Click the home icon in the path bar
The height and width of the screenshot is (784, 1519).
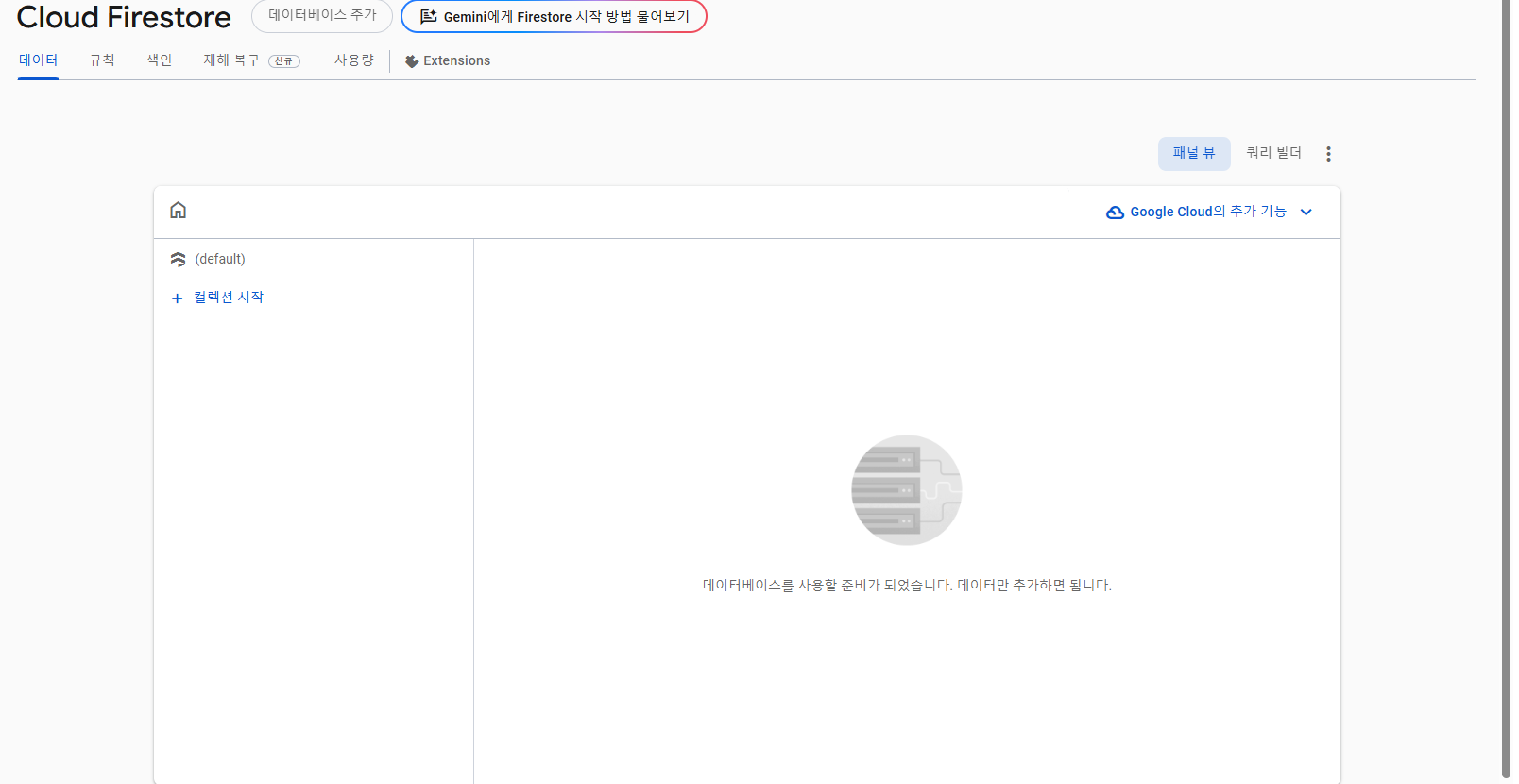point(178,210)
